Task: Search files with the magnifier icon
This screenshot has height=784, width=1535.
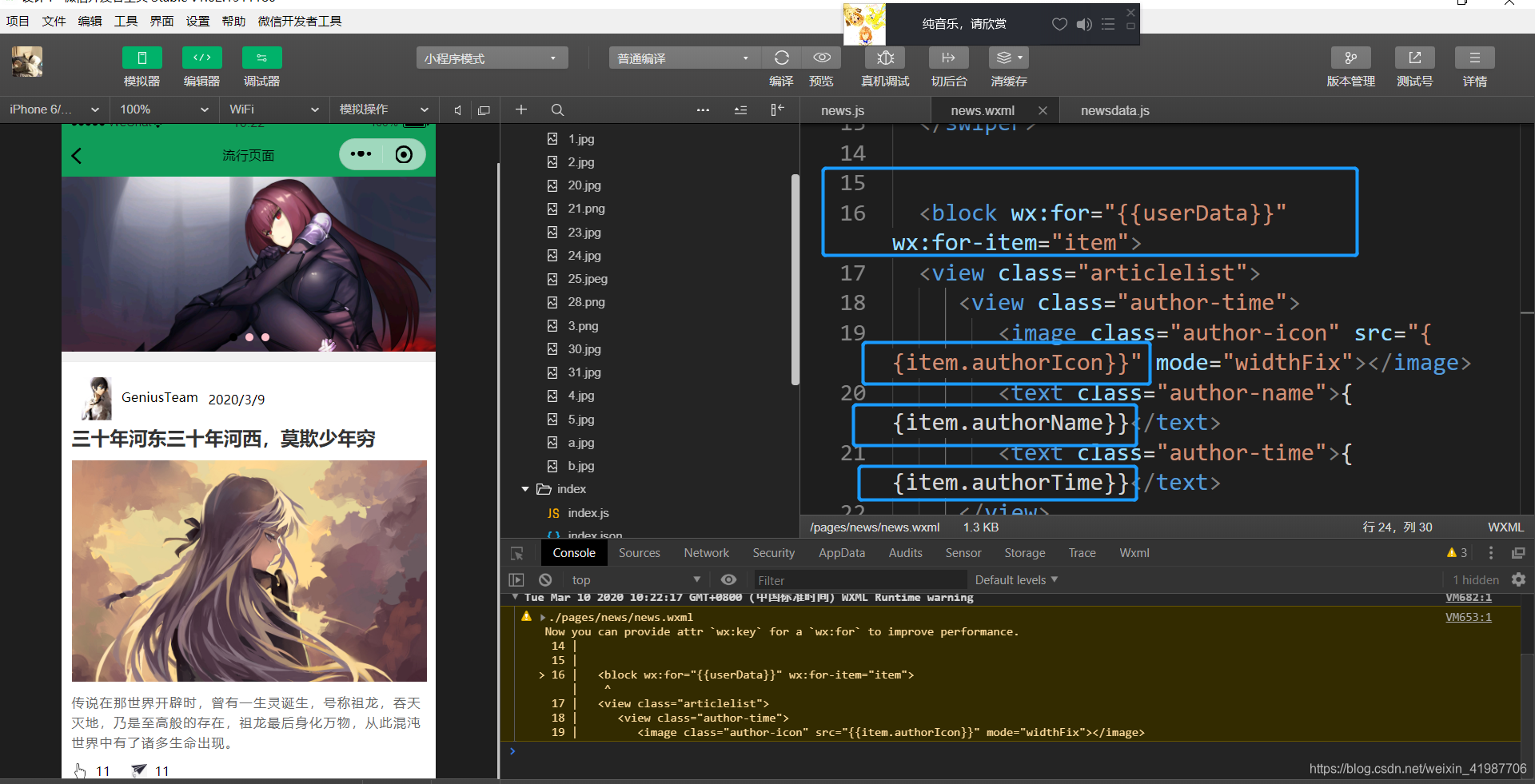Action: point(558,109)
